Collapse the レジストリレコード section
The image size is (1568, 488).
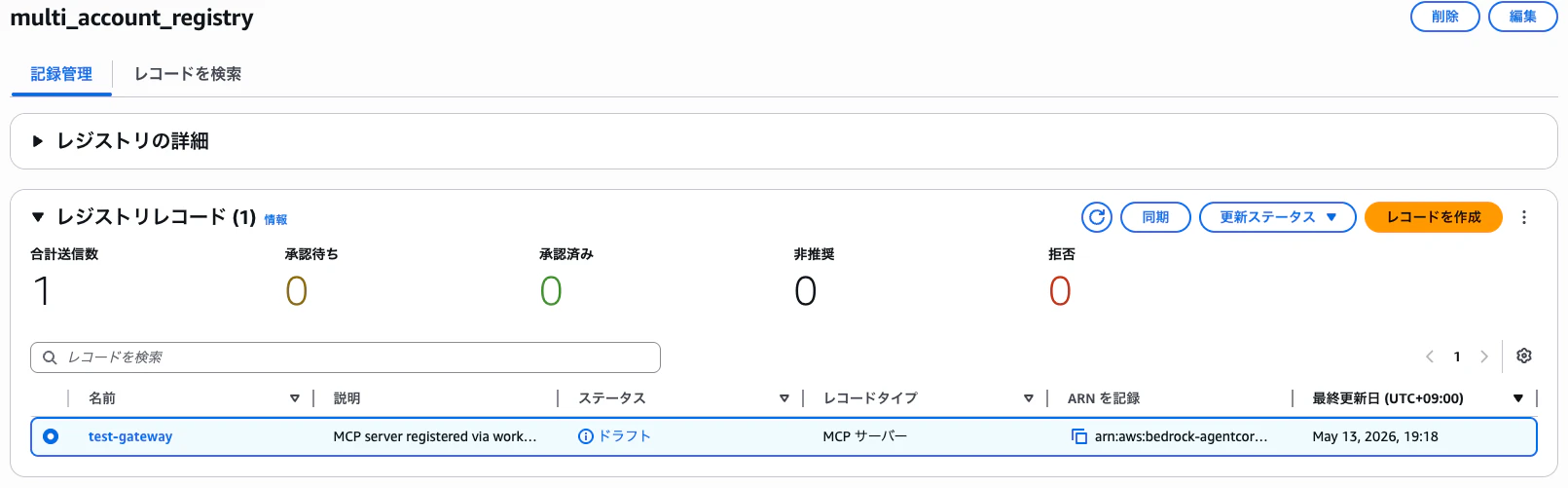(38, 217)
